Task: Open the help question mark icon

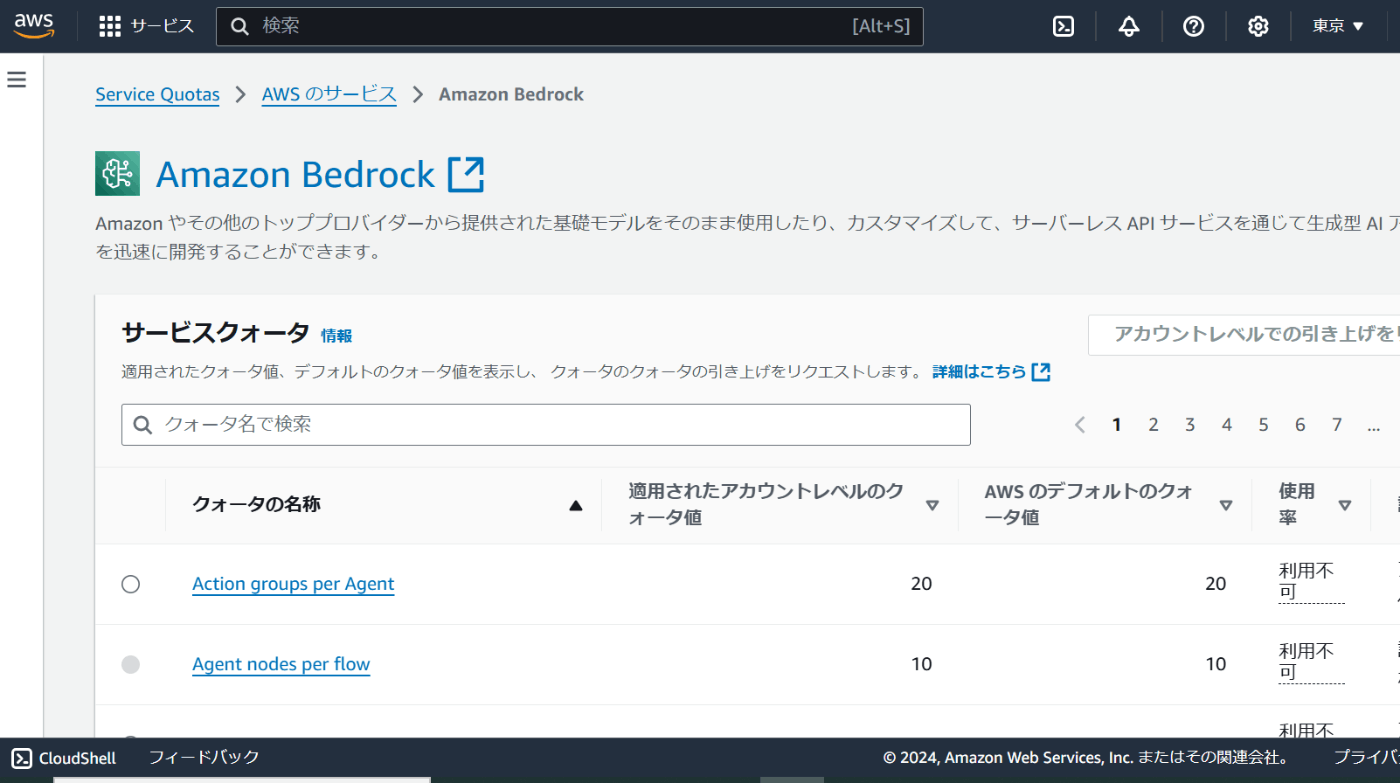Action: [1194, 27]
